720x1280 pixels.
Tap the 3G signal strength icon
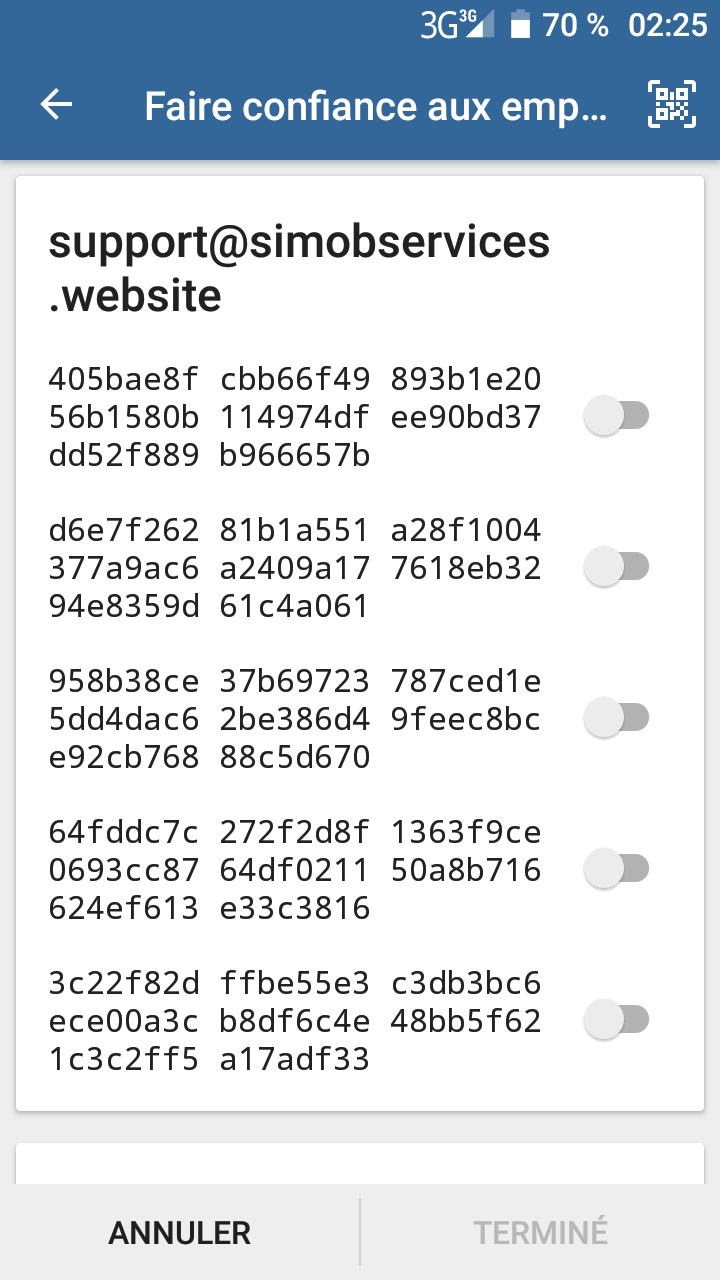pyautogui.click(x=457, y=25)
